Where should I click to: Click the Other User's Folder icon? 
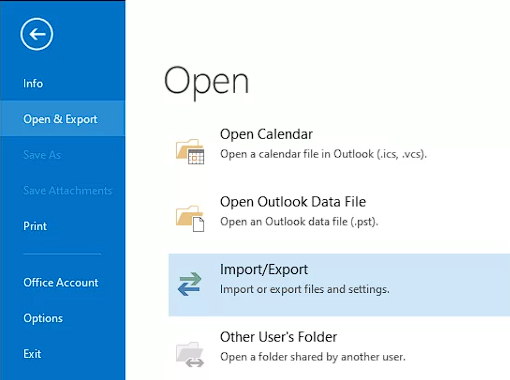[190, 354]
